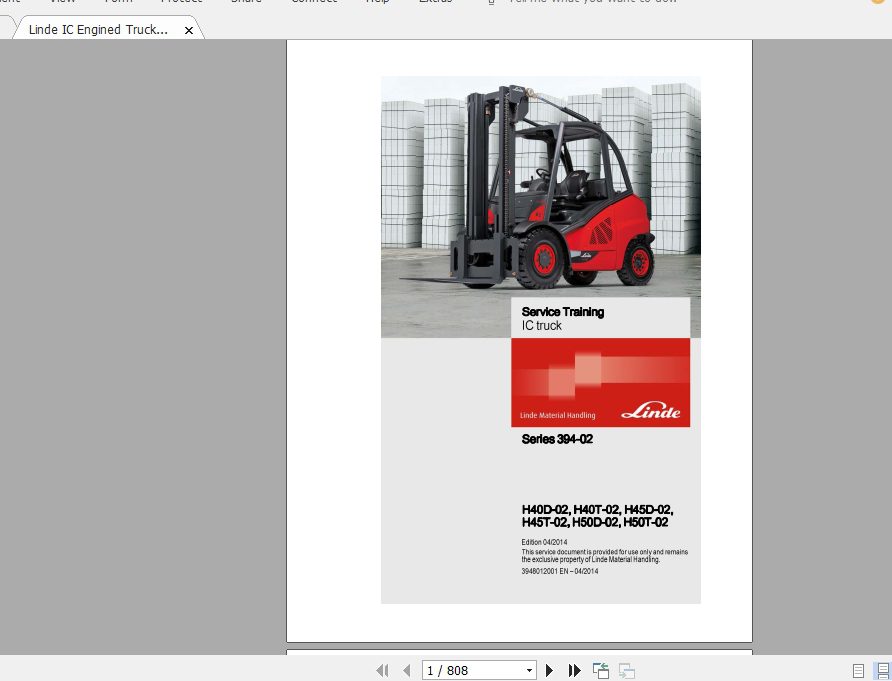The width and height of the screenshot is (892, 681).
Task: Click the 'Service Training' heading on the cover
Action: pos(563,312)
